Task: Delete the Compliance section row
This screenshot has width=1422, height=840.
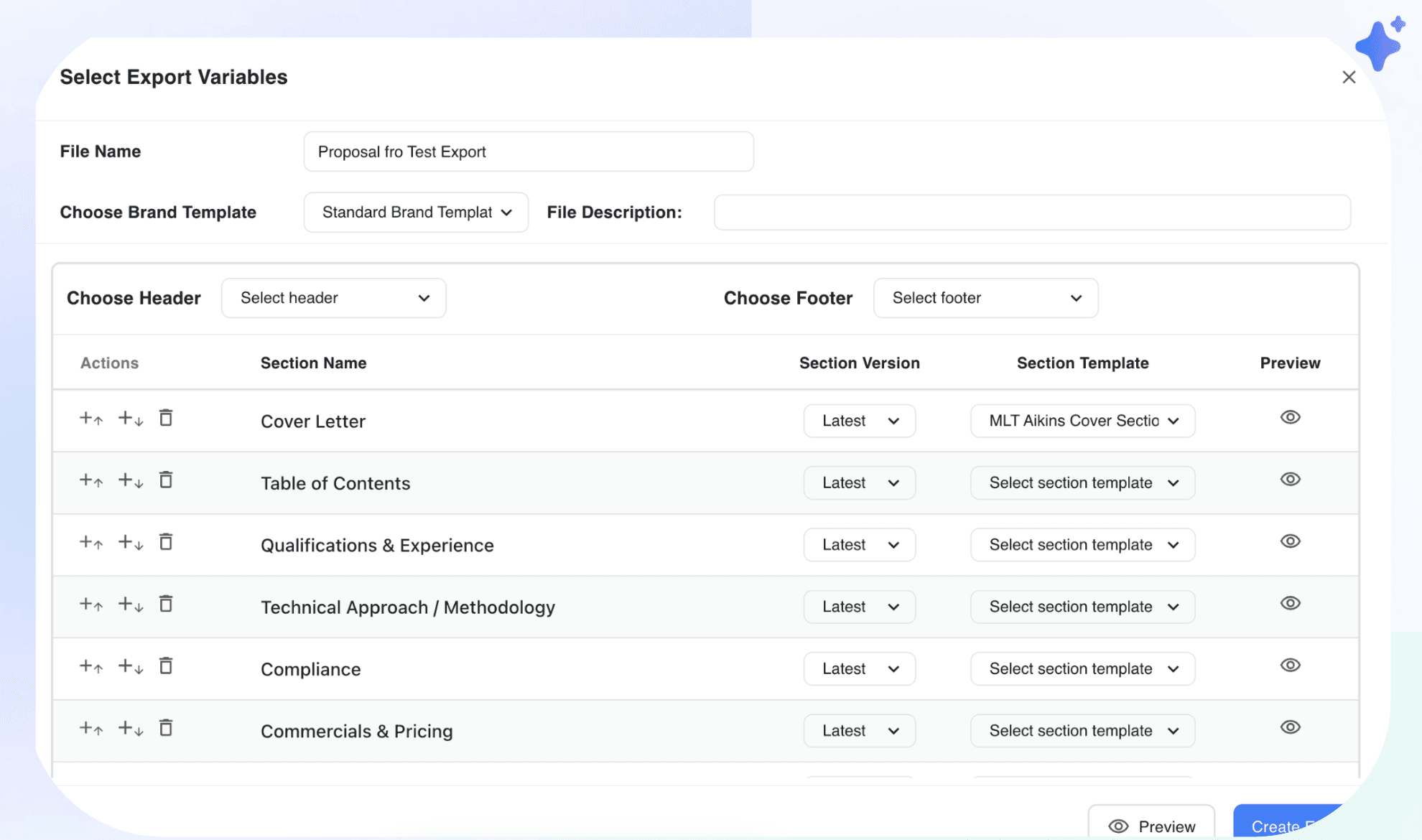Action: point(166,666)
